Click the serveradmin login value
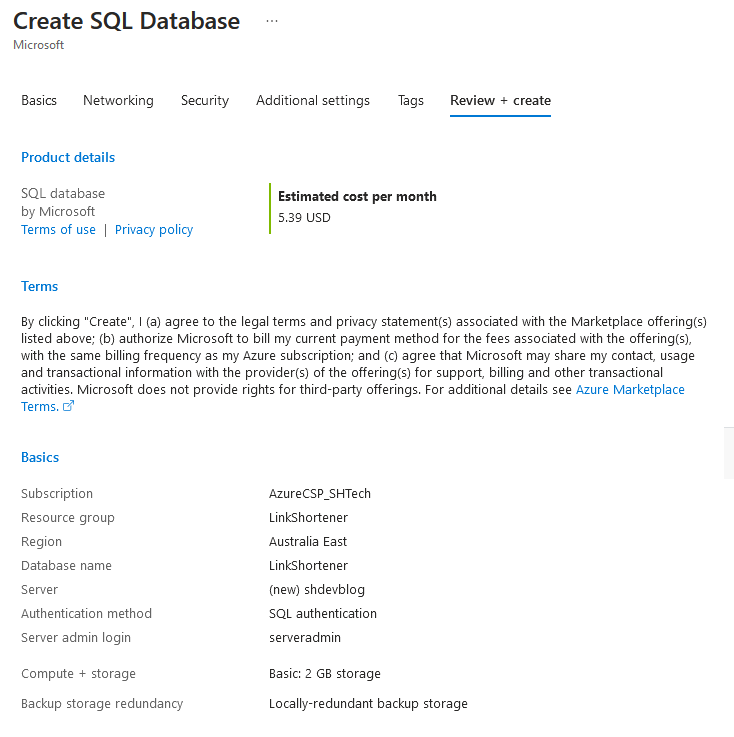This screenshot has height=737, width=734. tap(305, 637)
